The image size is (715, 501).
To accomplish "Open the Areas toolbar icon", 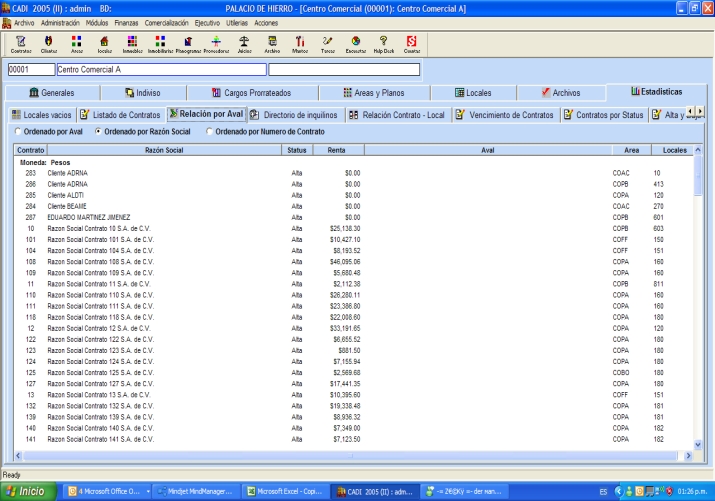I will [76, 42].
